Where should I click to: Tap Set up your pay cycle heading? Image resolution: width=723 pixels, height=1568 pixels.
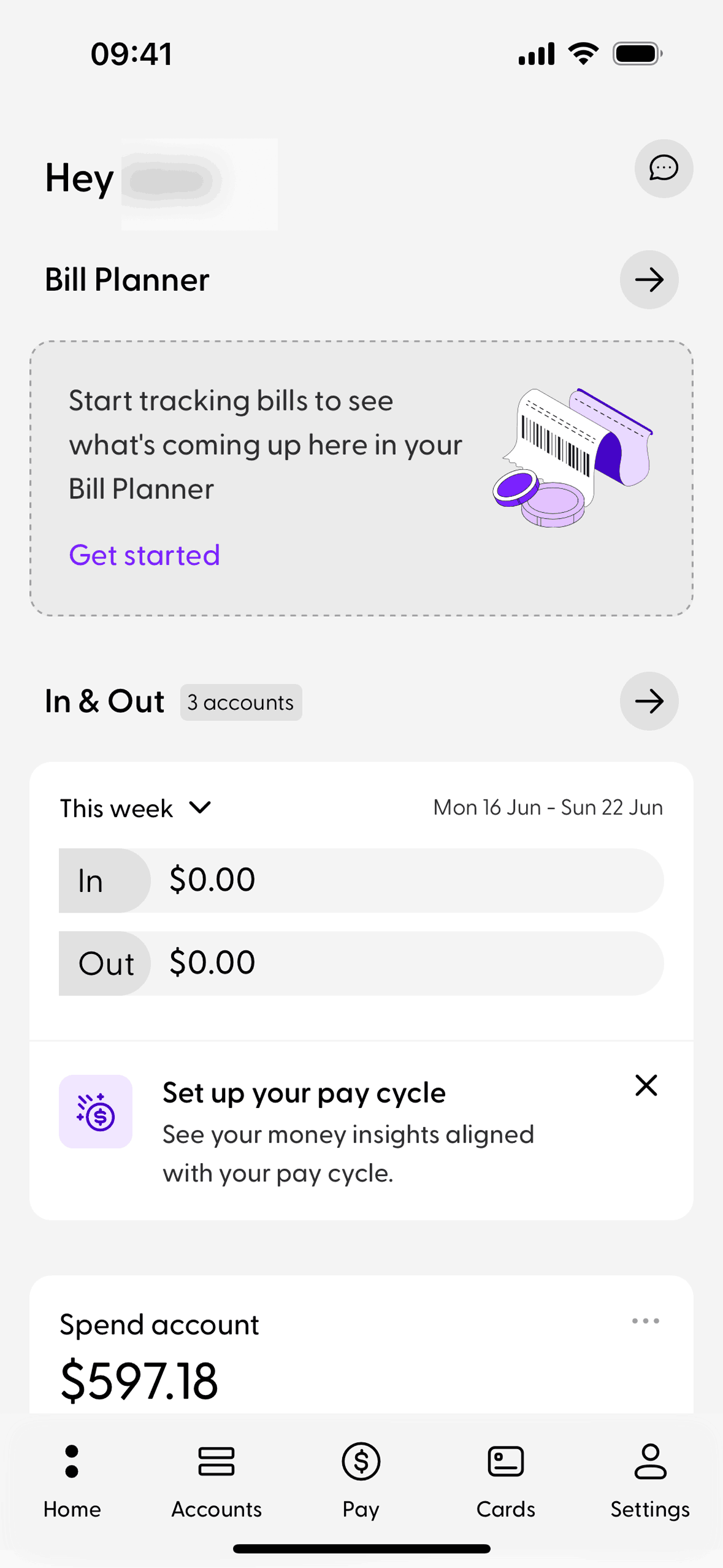[304, 1093]
